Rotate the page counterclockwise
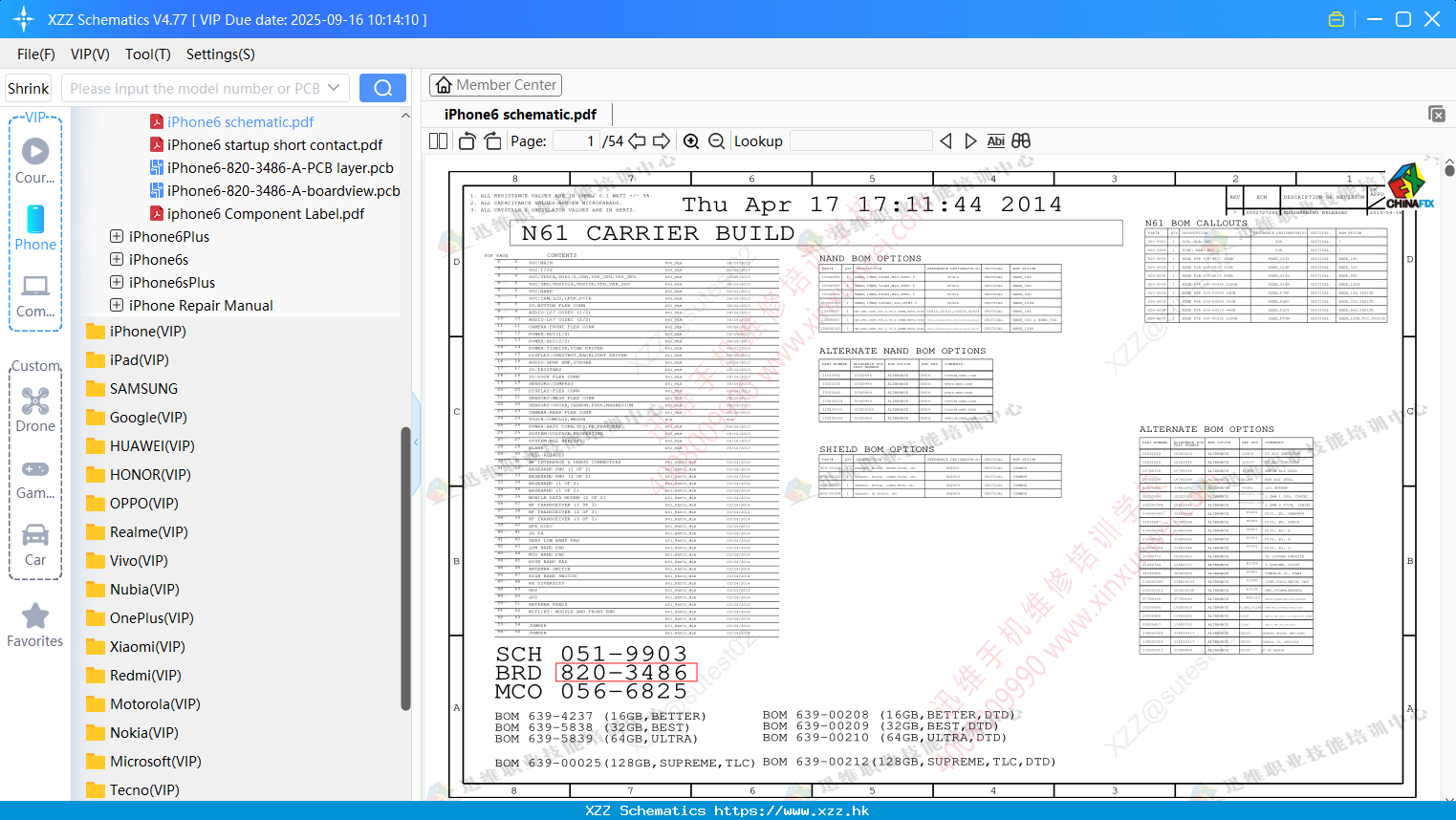This screenshot has height=820, width=1456. [x=467, y=141]
